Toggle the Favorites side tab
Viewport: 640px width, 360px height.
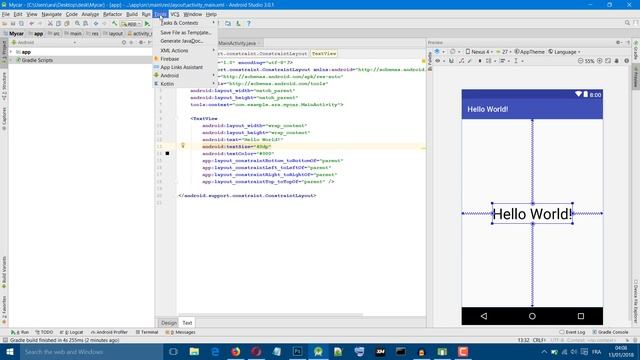pyautogui.click(x=4, y=310)
